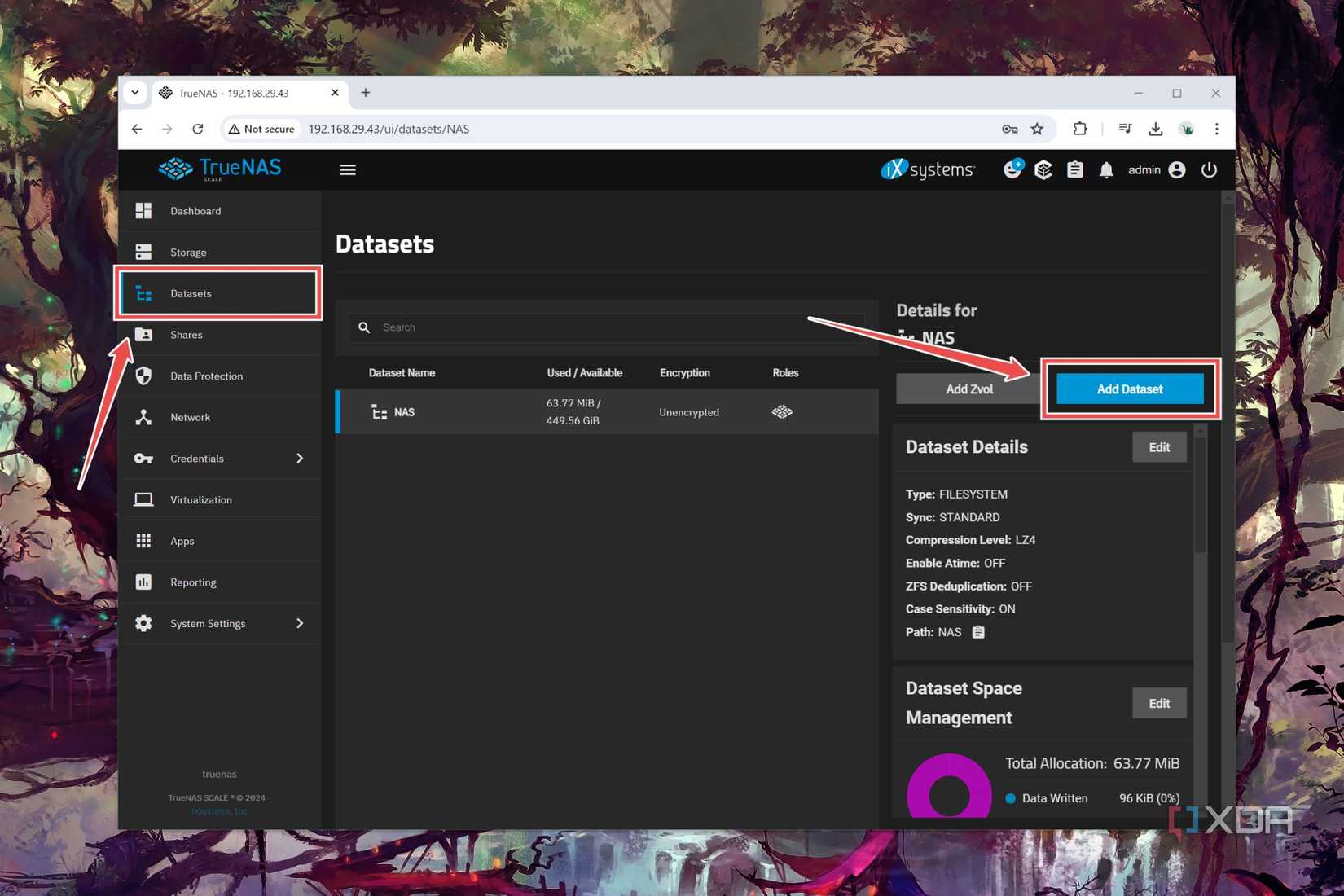Click the System Settings gear icon
Screen dimensions: 1344x896
coord(143,624)
